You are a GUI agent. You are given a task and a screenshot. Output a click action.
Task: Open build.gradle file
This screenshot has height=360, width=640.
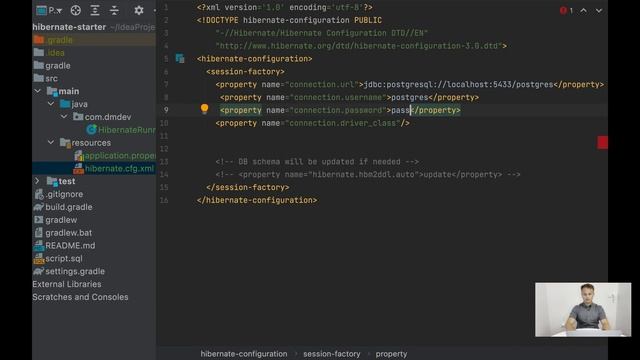coord(63,207)
